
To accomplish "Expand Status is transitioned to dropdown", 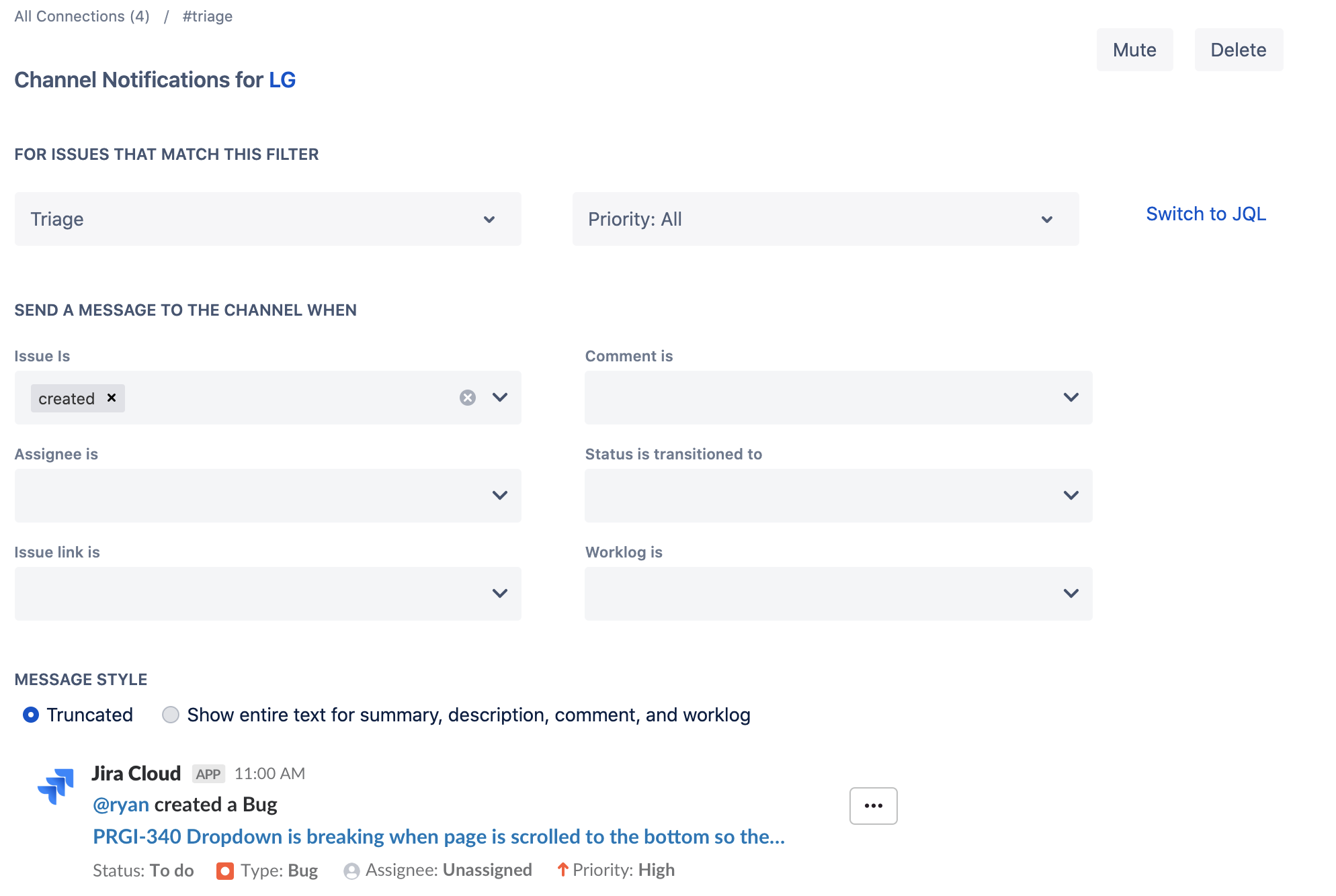I will point(838,496).
